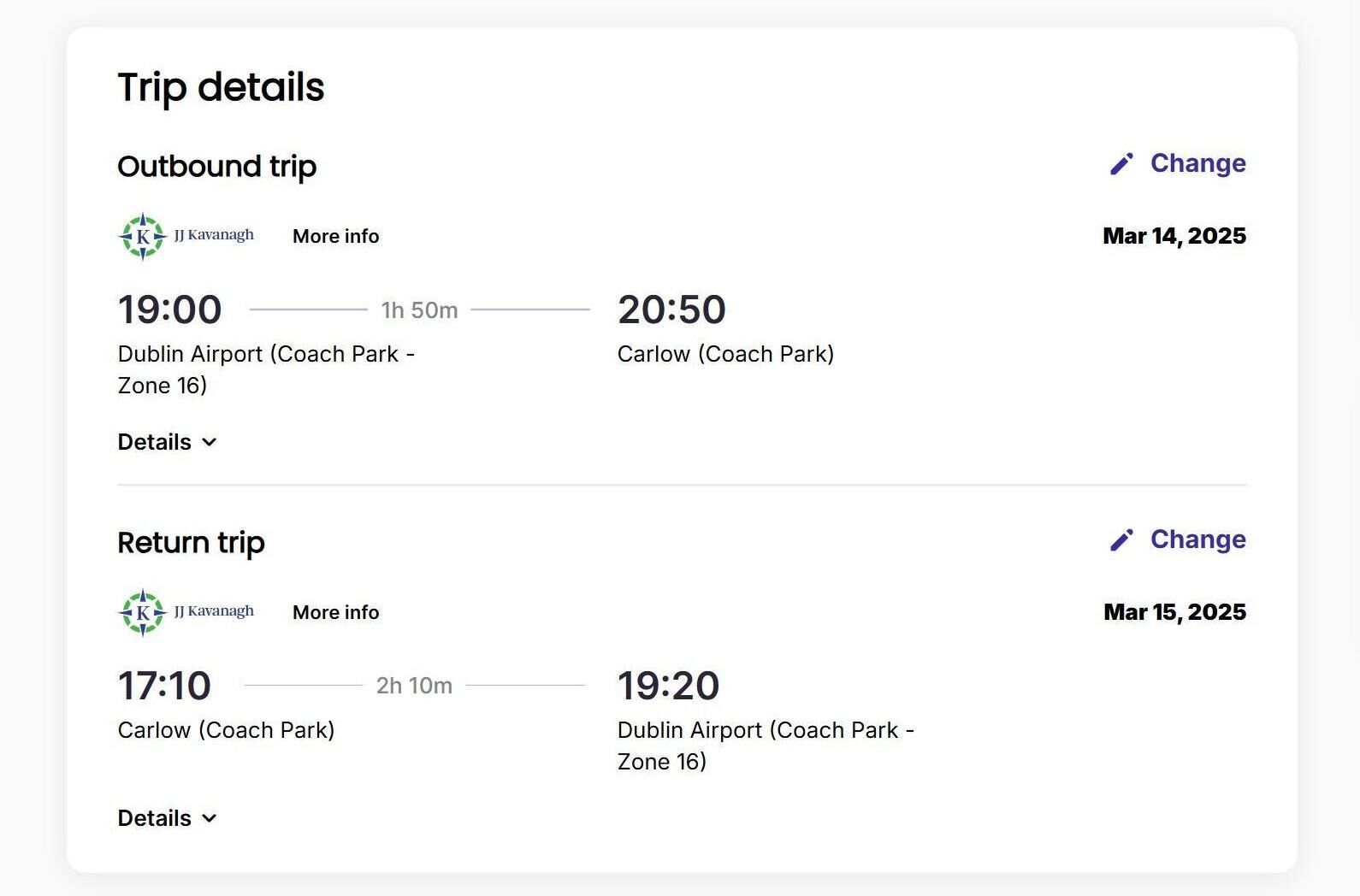The width and height of the screenshot is (1360, 896).
Task: Click the Trip details heading
Action: (221, 87)
